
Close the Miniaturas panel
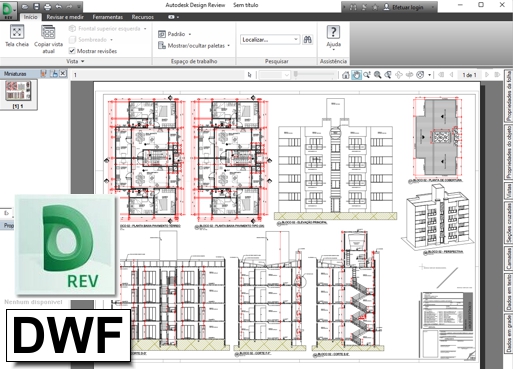pos(63,74)
